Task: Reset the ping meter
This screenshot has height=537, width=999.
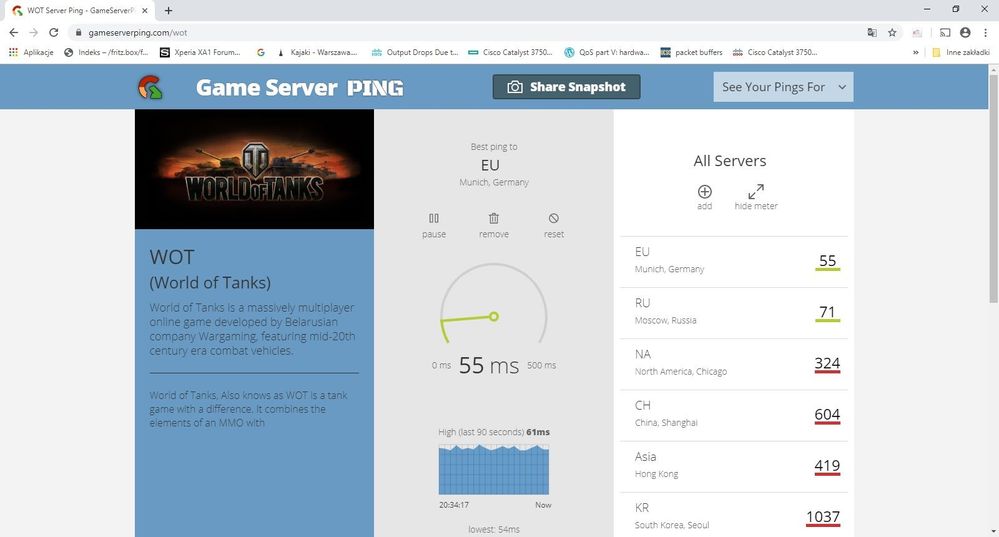Action: click(553, 219)
